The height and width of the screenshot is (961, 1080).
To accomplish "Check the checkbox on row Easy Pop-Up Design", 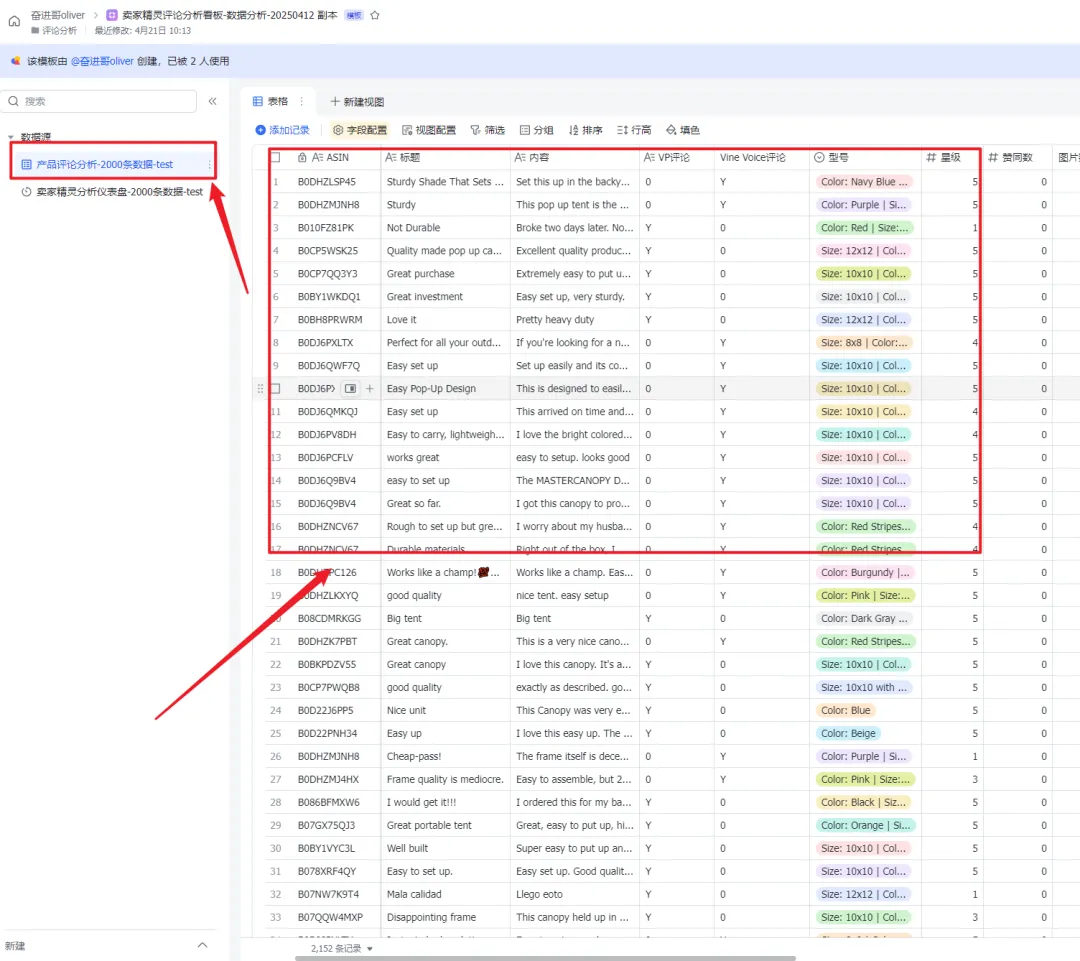I will point(276,389).
